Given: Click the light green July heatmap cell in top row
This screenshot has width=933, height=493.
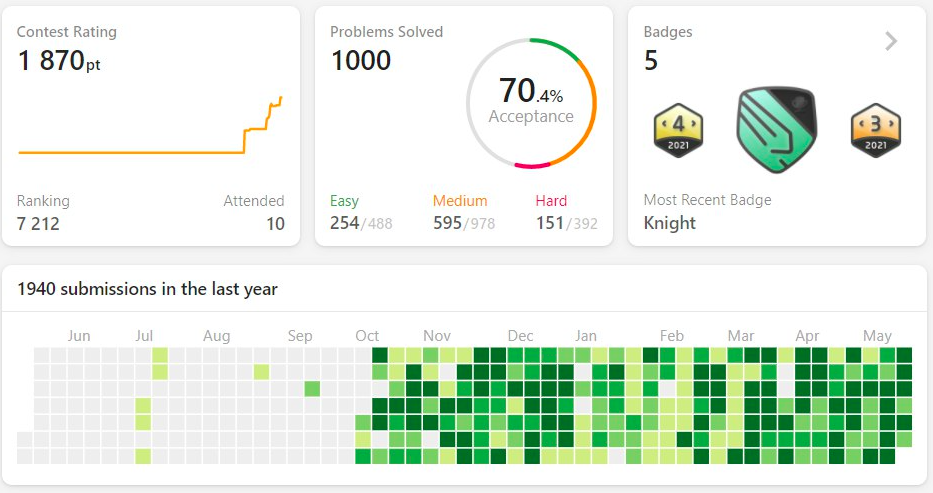Looking at the screenshot, I should pos(159,356).
